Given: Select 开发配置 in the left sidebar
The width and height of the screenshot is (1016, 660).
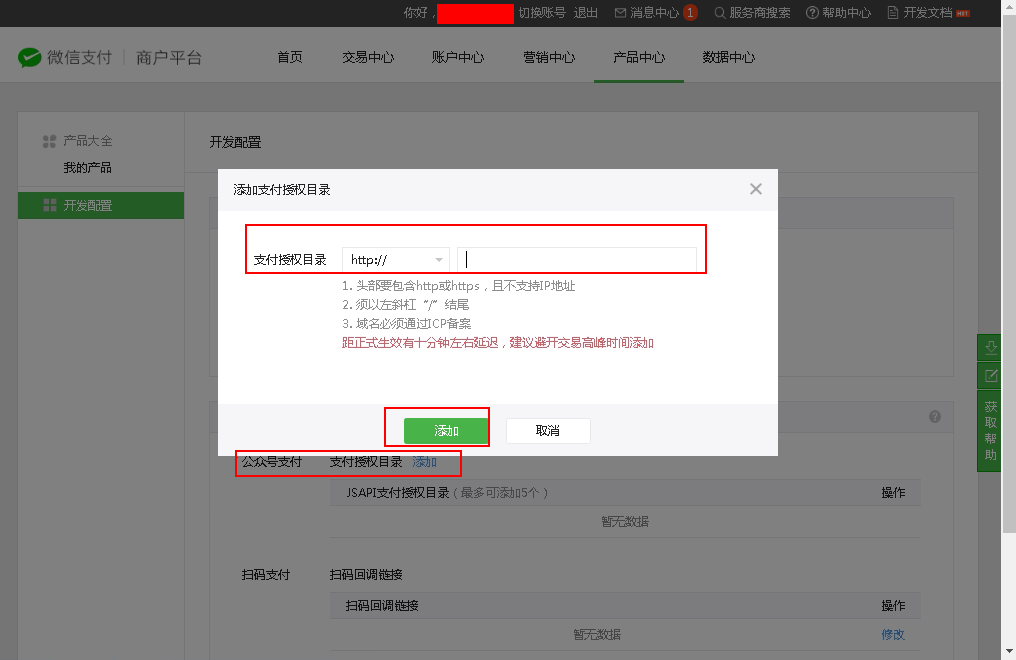Looking at the screenshot, I should pos(88,206).
